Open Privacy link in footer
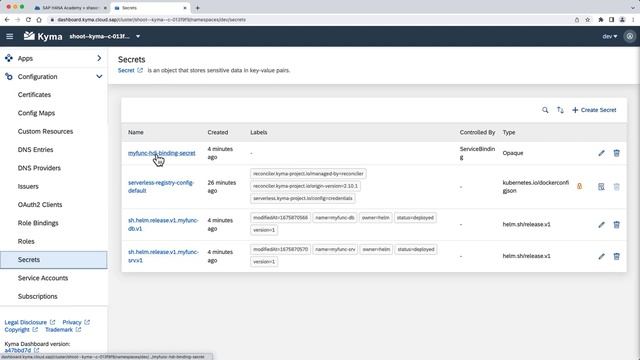This screenshot has height=360, width=640. [x=76, y=322]
